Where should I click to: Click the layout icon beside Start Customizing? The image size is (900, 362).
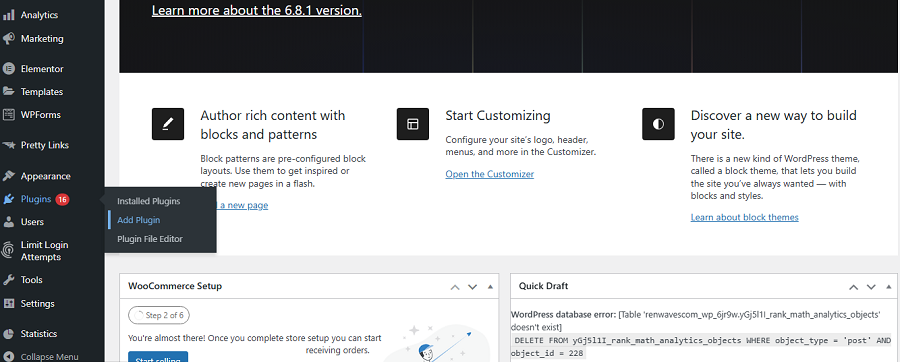click(413, 124)
